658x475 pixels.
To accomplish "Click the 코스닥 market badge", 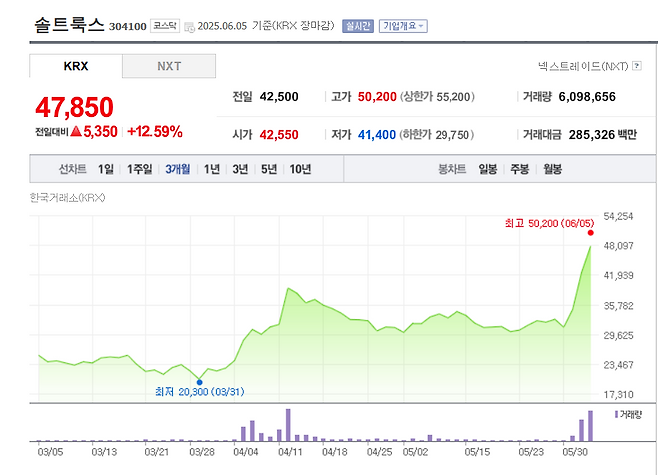I will tap(166, 26).
